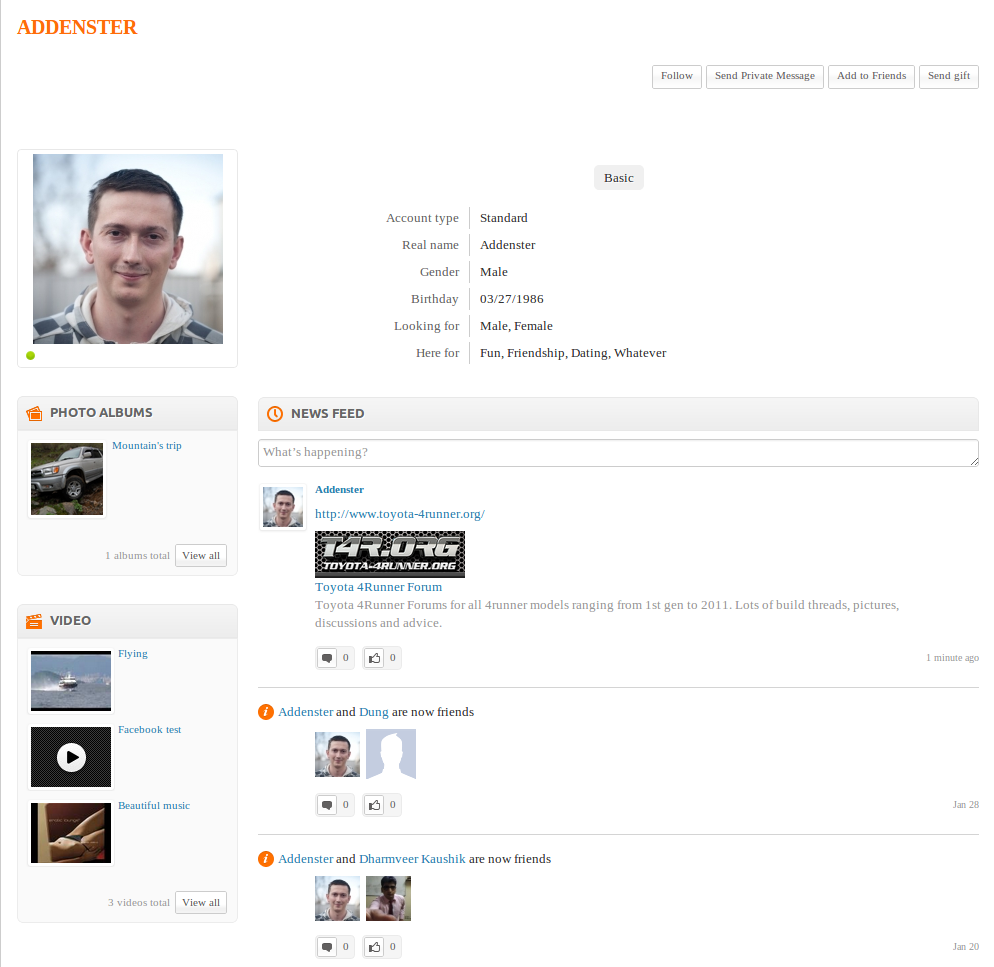Click the Follow button
The width and height of the screenshot is (994, 967).
pyautogui.click(x=676, y=76)
